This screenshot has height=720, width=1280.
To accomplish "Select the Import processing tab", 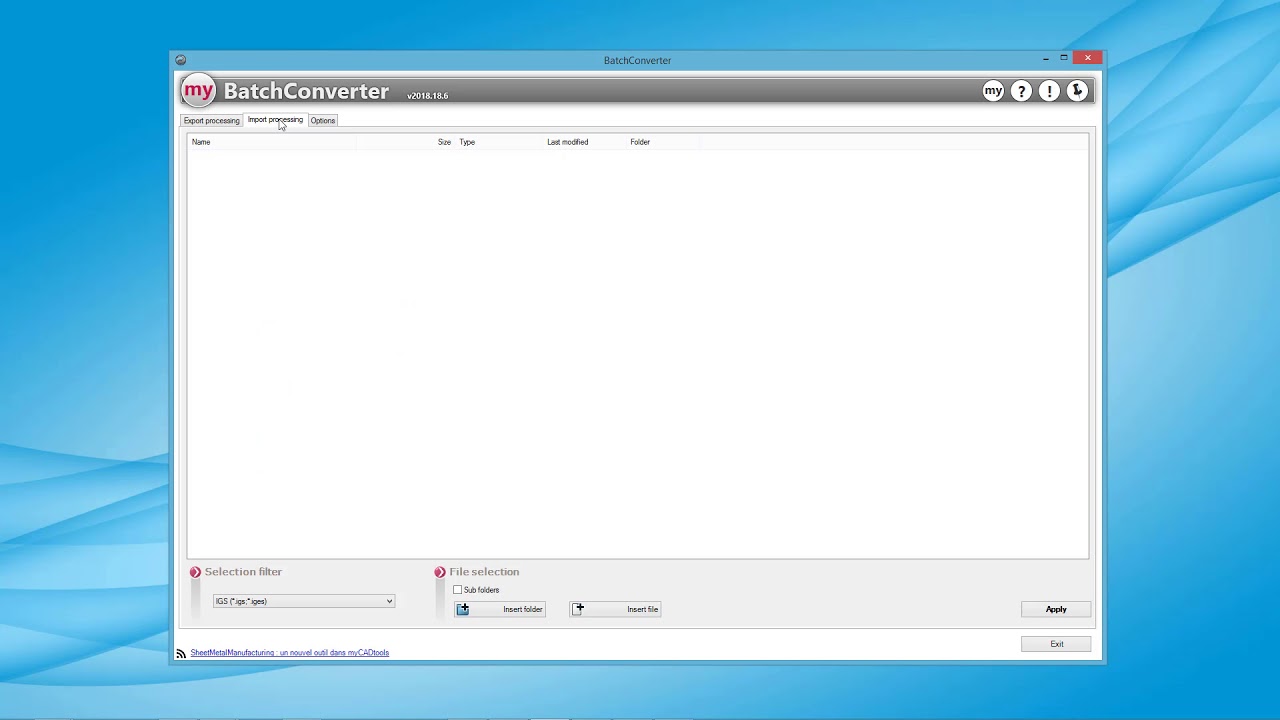I will coord(275,120).
